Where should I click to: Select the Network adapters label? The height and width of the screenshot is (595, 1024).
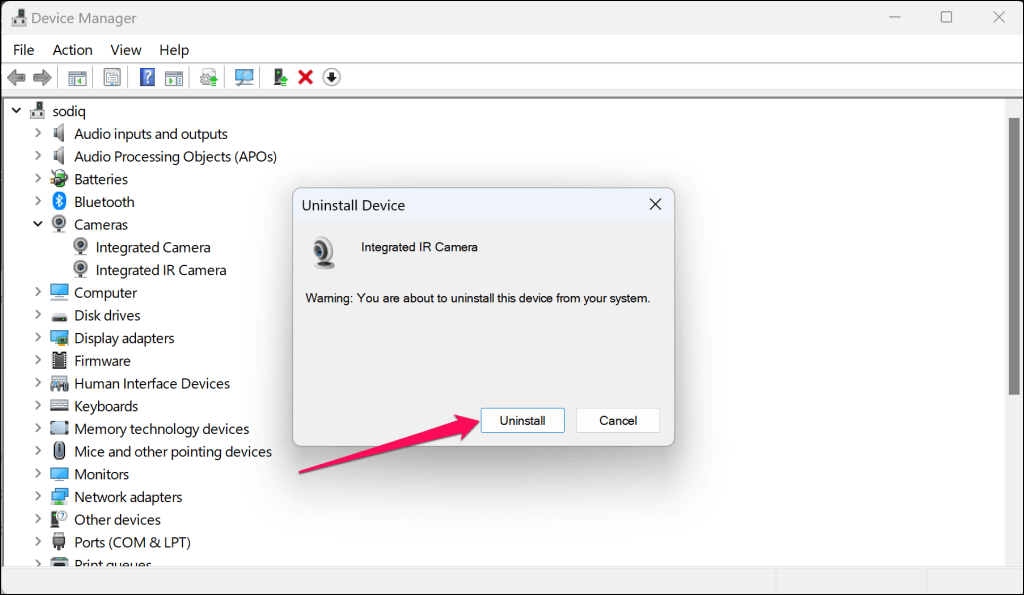[128, 497]
